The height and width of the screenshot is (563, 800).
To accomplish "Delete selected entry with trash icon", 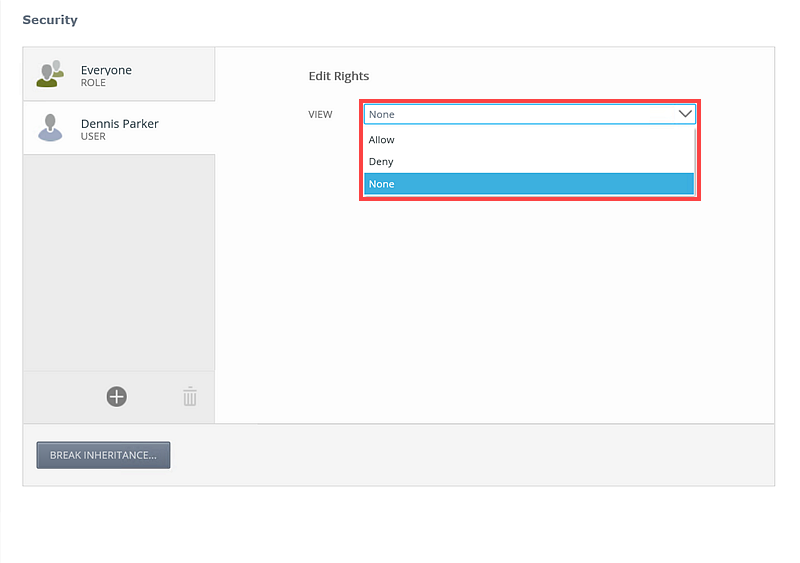I will pyautogui.click(x=190, y=397).
